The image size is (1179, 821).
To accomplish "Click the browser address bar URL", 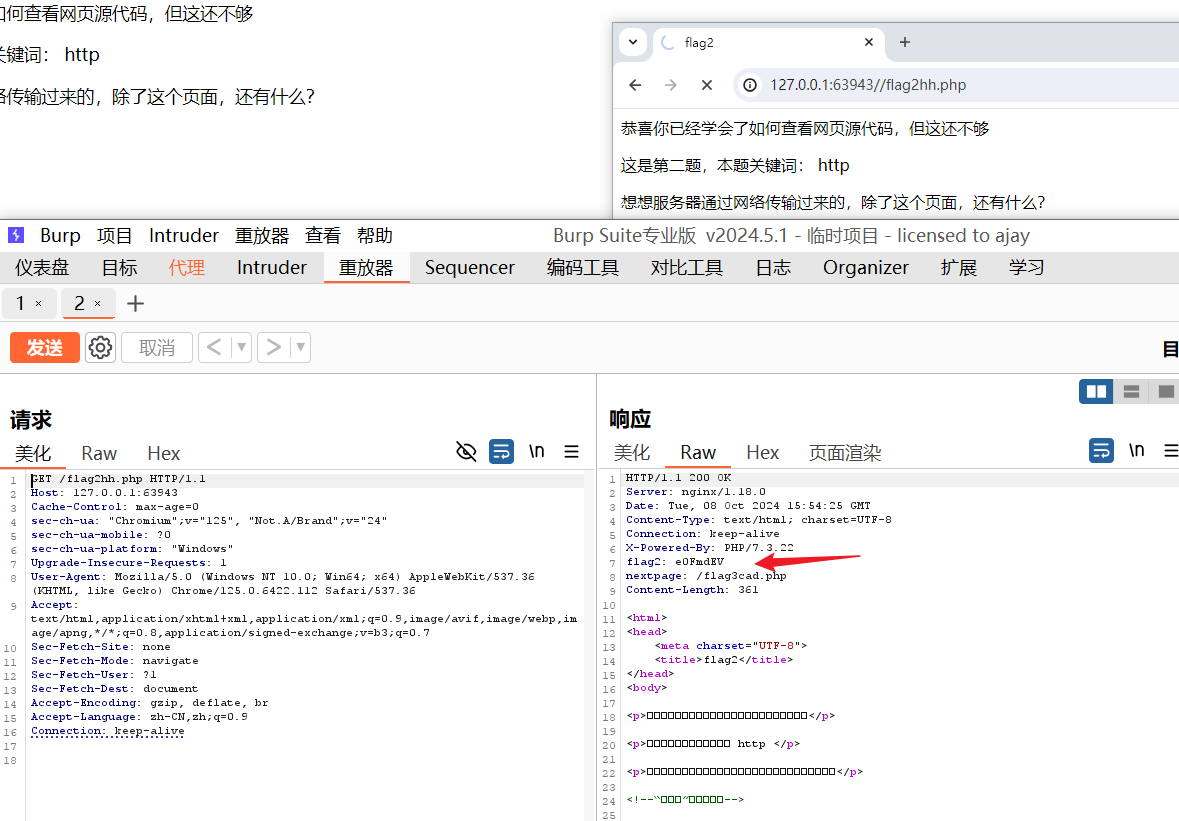I will pyautogui.click(x=868, y=85).
